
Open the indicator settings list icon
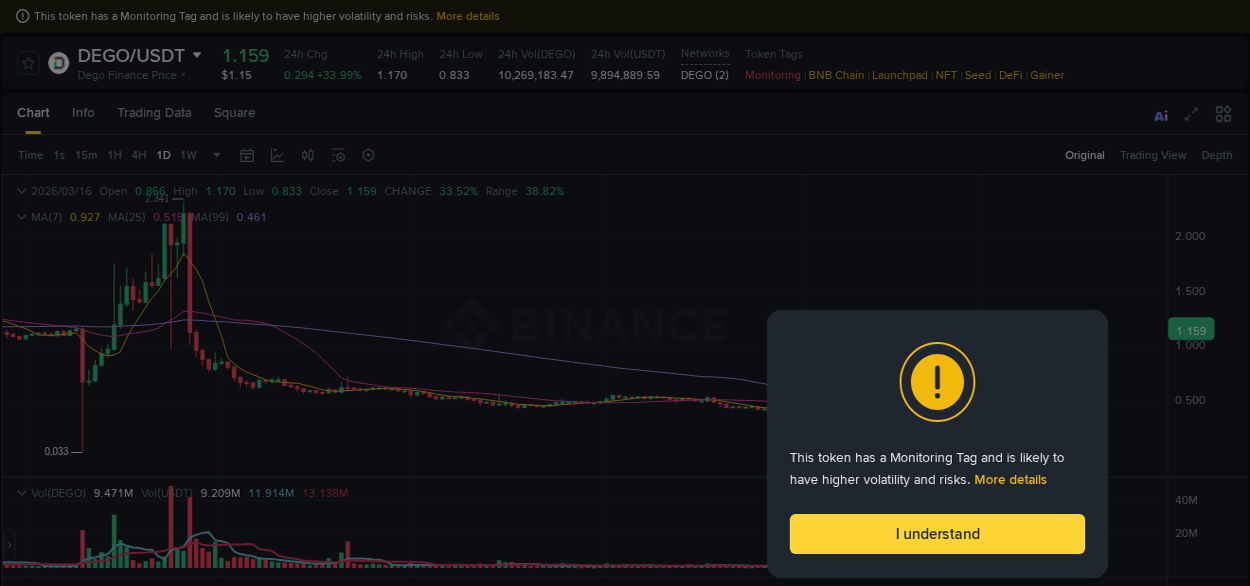[x=337, y=155]
